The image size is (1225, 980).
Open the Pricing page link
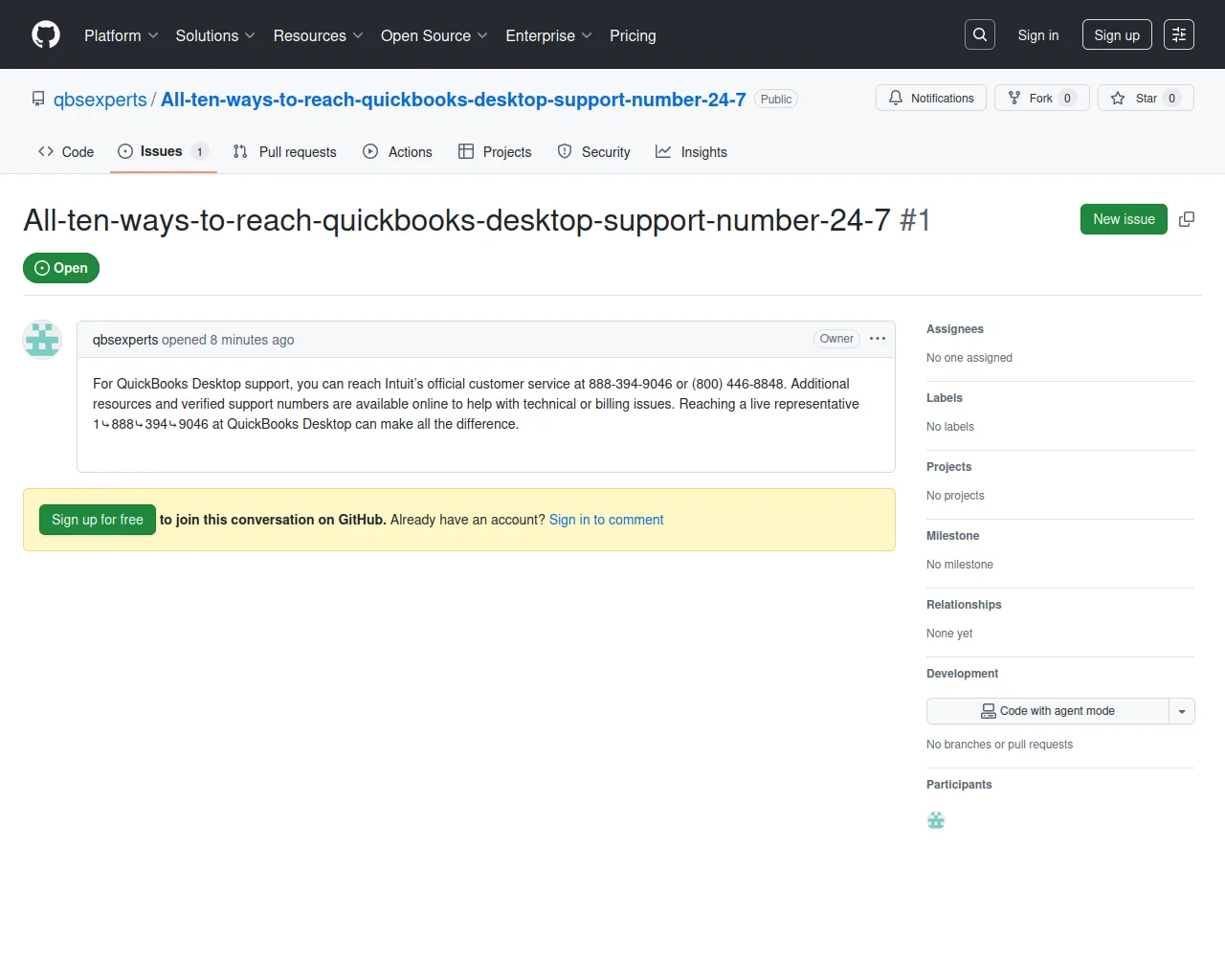click(633, 35)
